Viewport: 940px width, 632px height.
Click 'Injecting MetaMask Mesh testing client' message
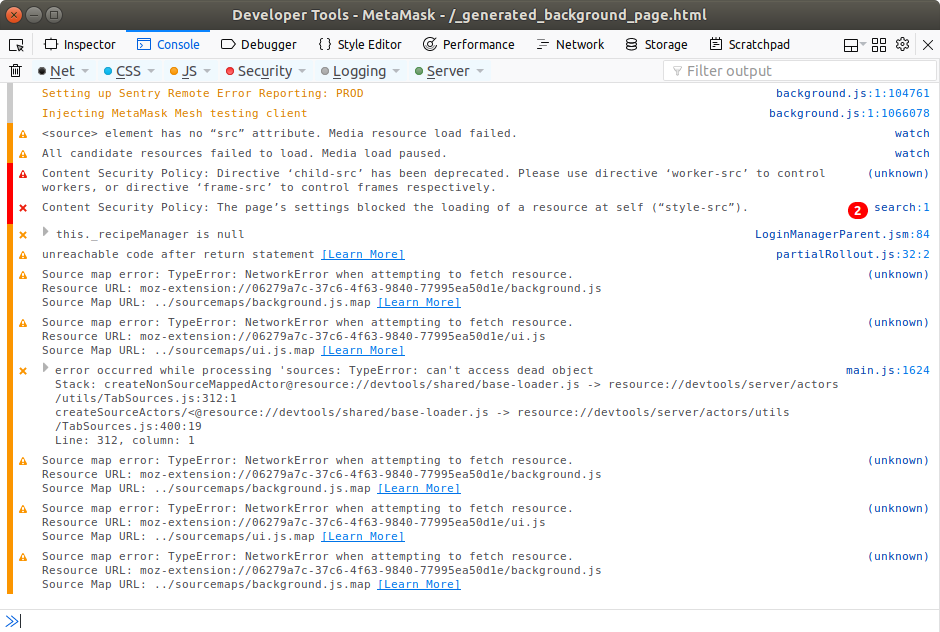[x=174, y=113]
